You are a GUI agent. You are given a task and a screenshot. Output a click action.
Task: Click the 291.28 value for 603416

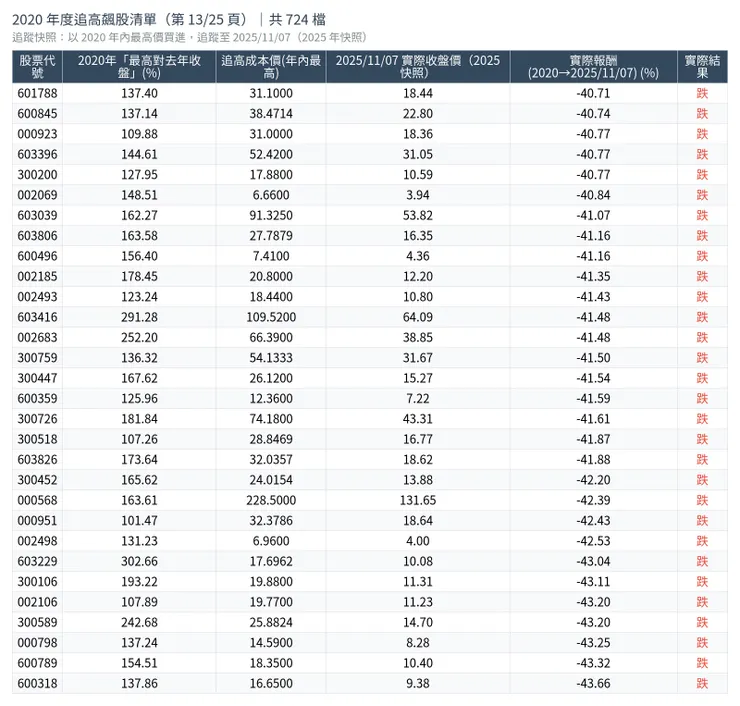(x=139, y=317)
